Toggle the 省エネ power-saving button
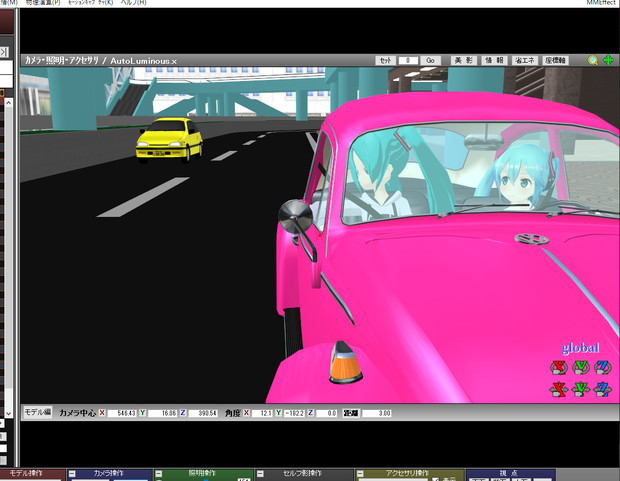620x481 pixels. click(525, 60)
